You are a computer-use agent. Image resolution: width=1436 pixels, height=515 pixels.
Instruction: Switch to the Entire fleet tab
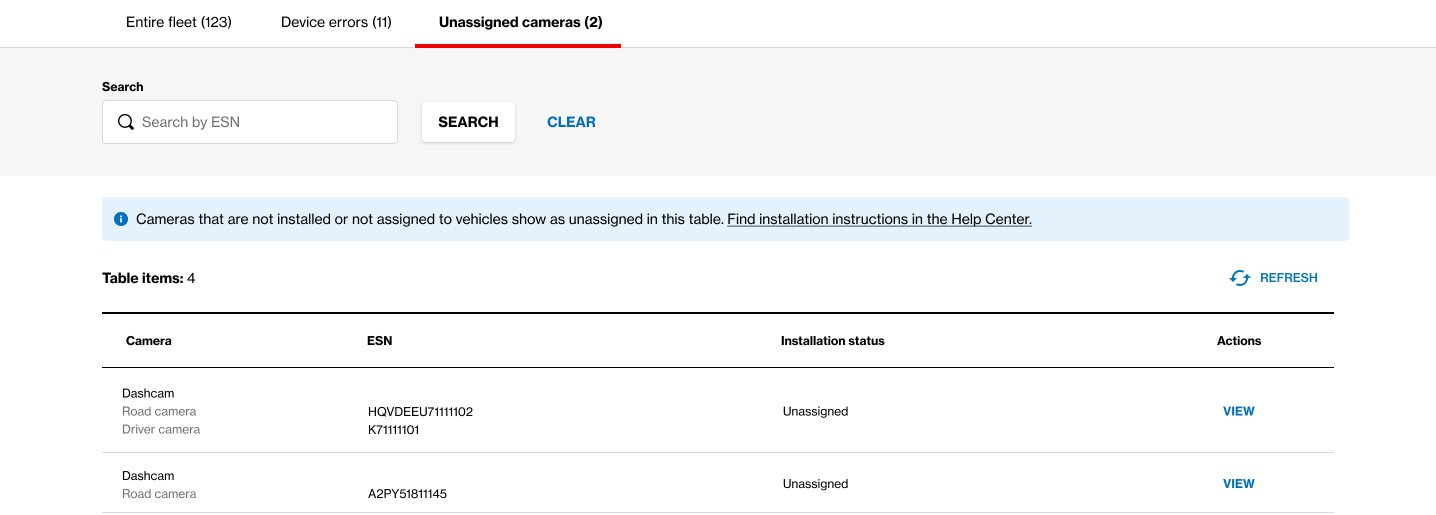179,22
